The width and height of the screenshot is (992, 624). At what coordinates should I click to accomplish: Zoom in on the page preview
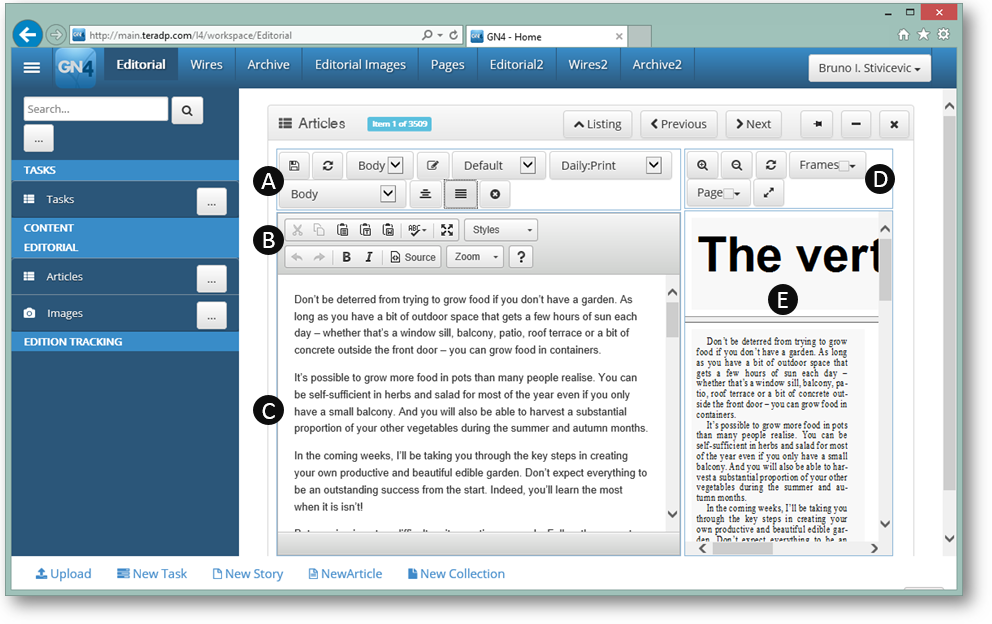702,165
